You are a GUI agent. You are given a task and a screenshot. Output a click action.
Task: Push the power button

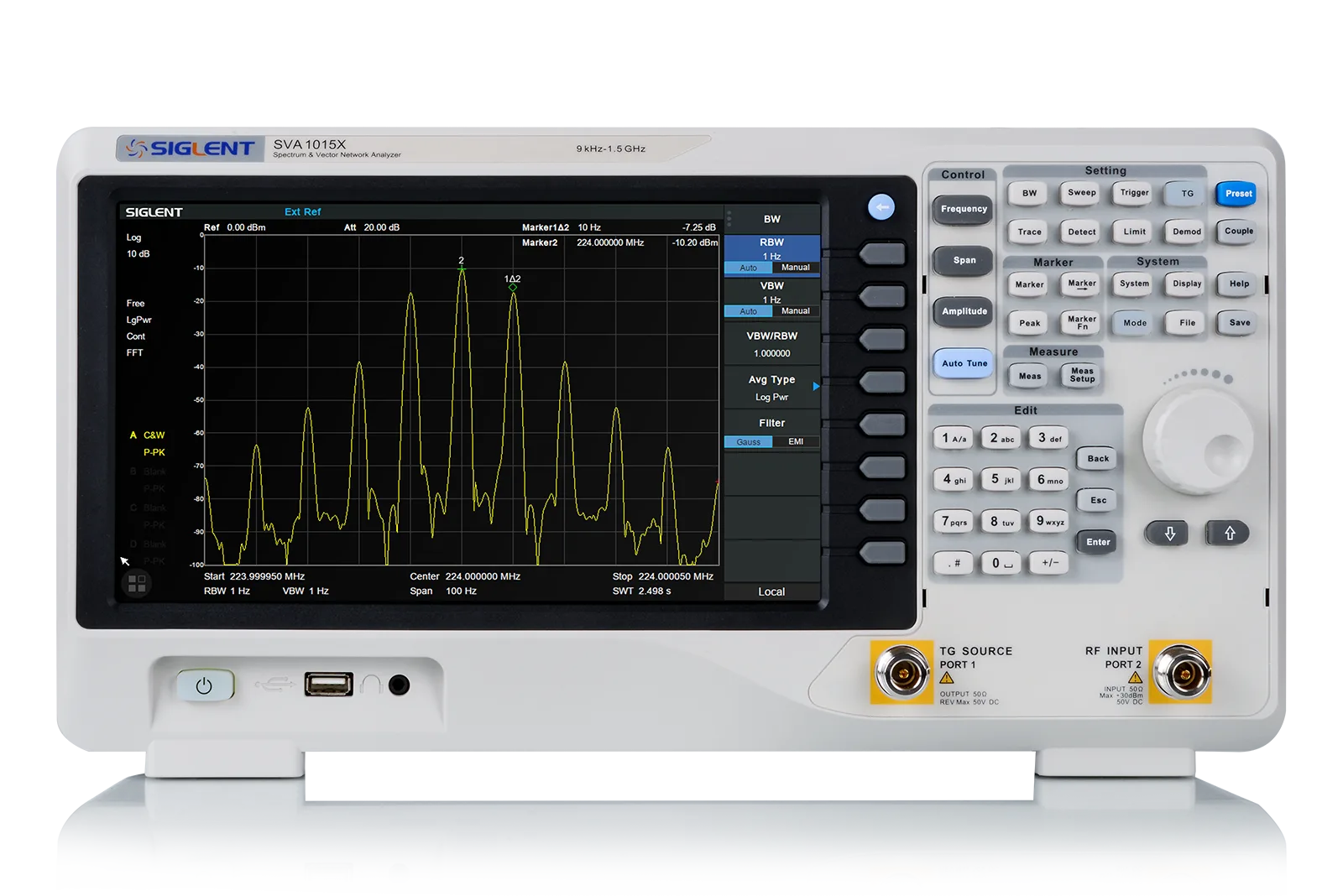coord(204,685)
